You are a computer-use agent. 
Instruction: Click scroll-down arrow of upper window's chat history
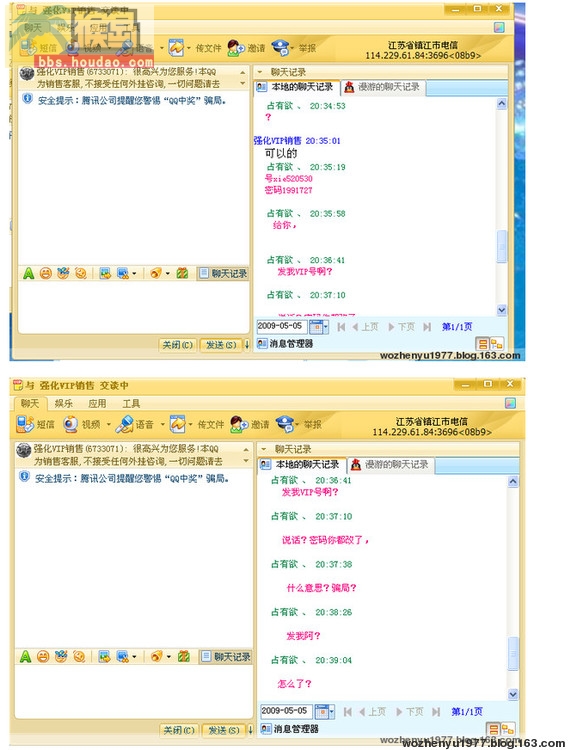[x=502, y=310]
